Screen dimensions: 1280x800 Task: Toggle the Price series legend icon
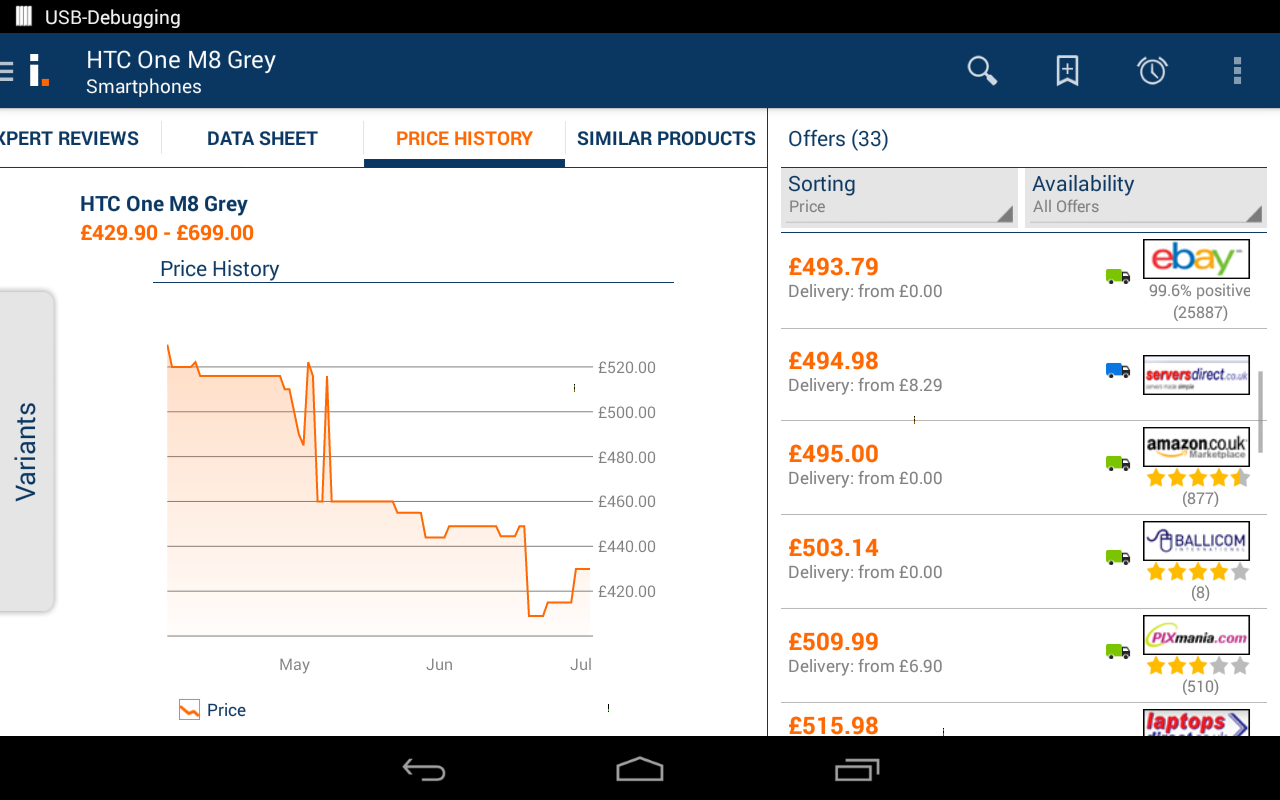[x=189, y=710]
